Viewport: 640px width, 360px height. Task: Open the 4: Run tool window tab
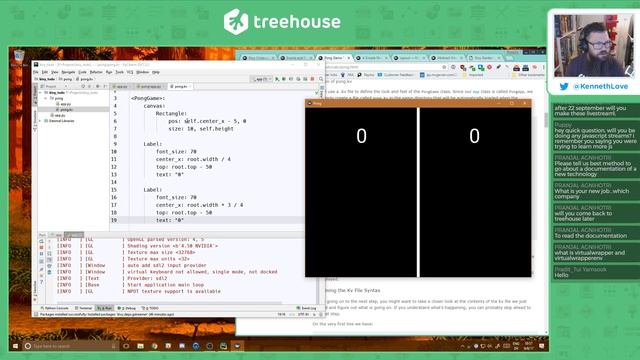(105, 308)
